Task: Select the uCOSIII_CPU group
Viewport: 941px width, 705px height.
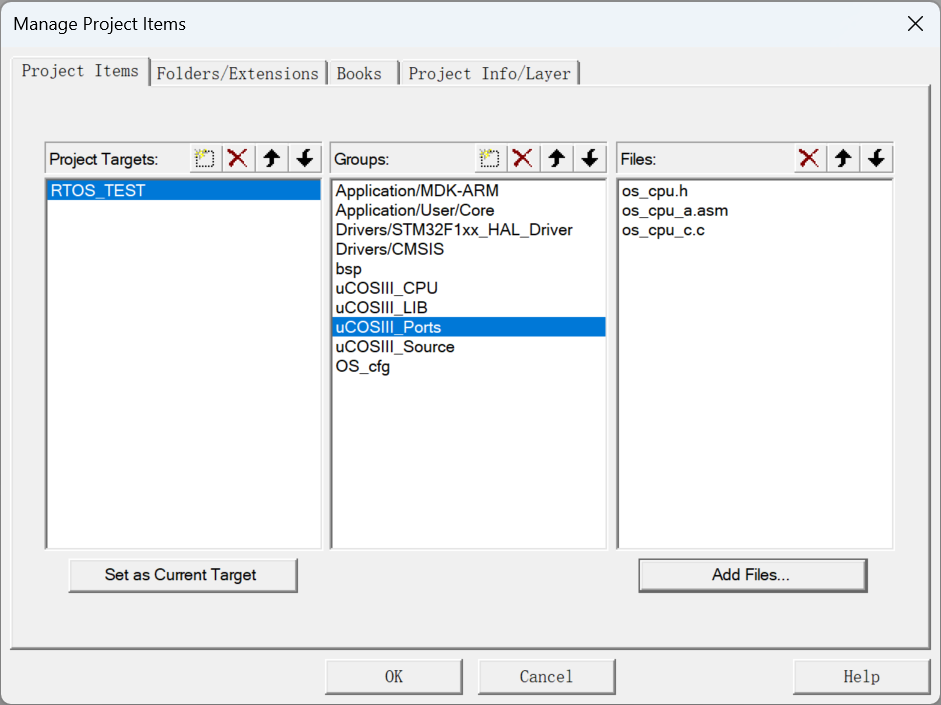Action: coord(469,288)
